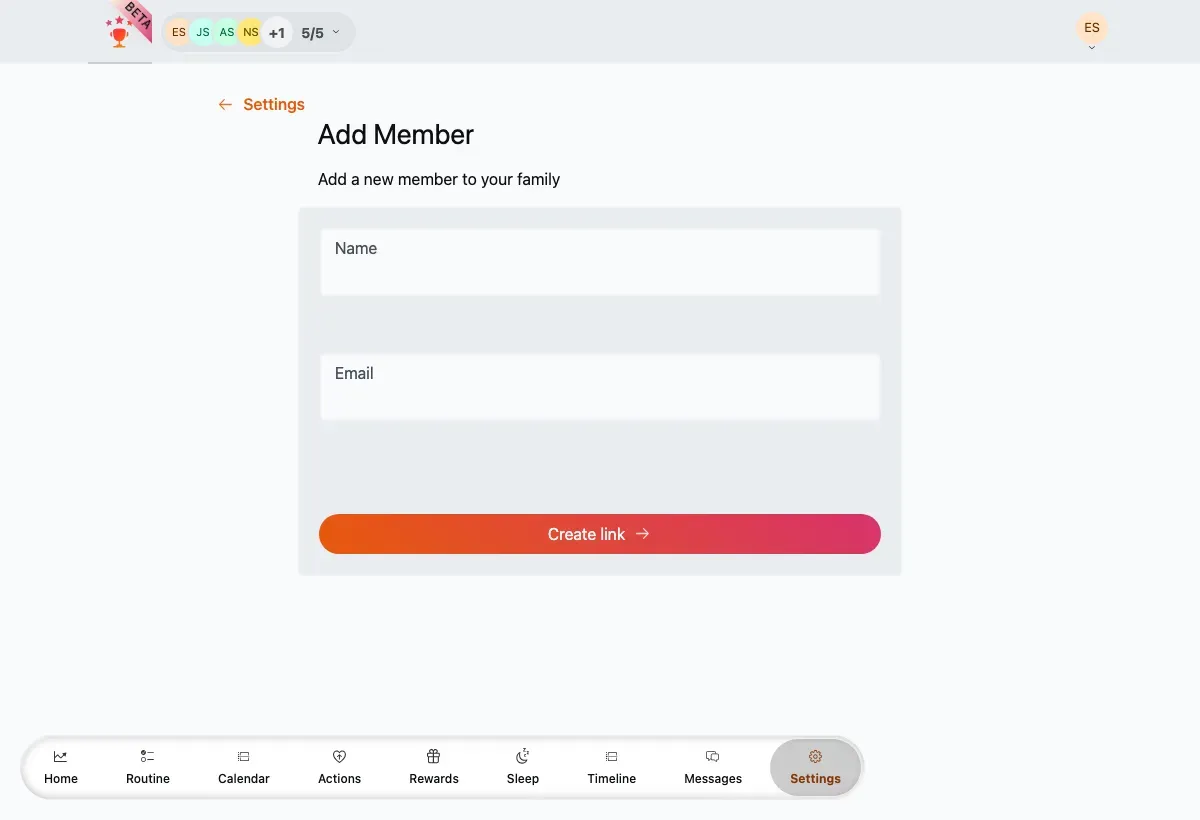The image size is (1200, 820).
Task: Open the Timeline list icon
Action: pos(612,757)
